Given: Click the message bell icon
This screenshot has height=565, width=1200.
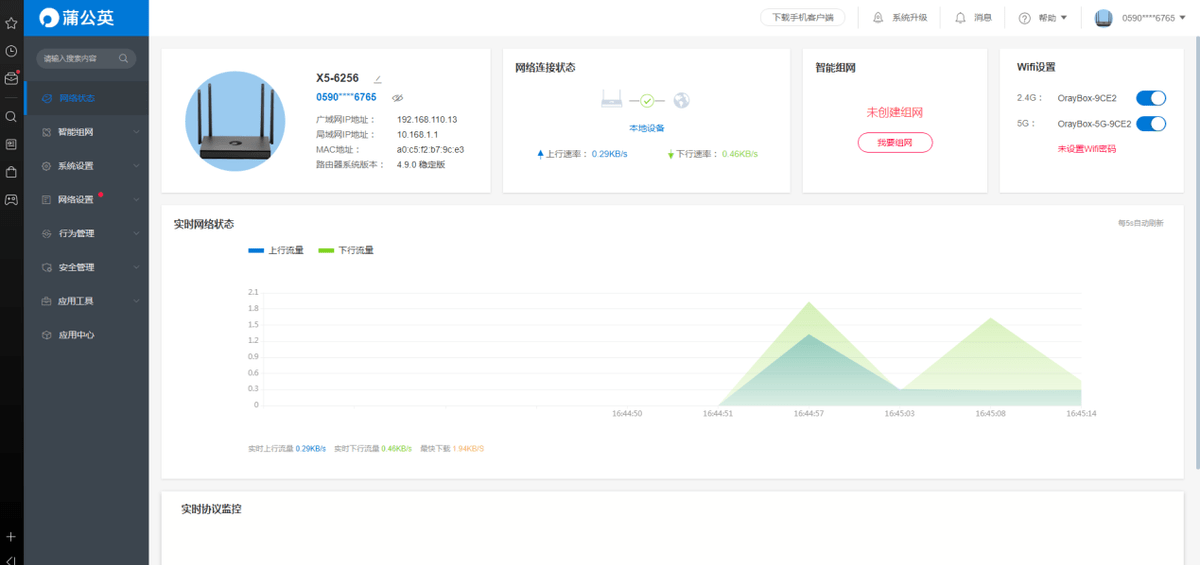Looking at the screenshot, I should tap(960, 17).
